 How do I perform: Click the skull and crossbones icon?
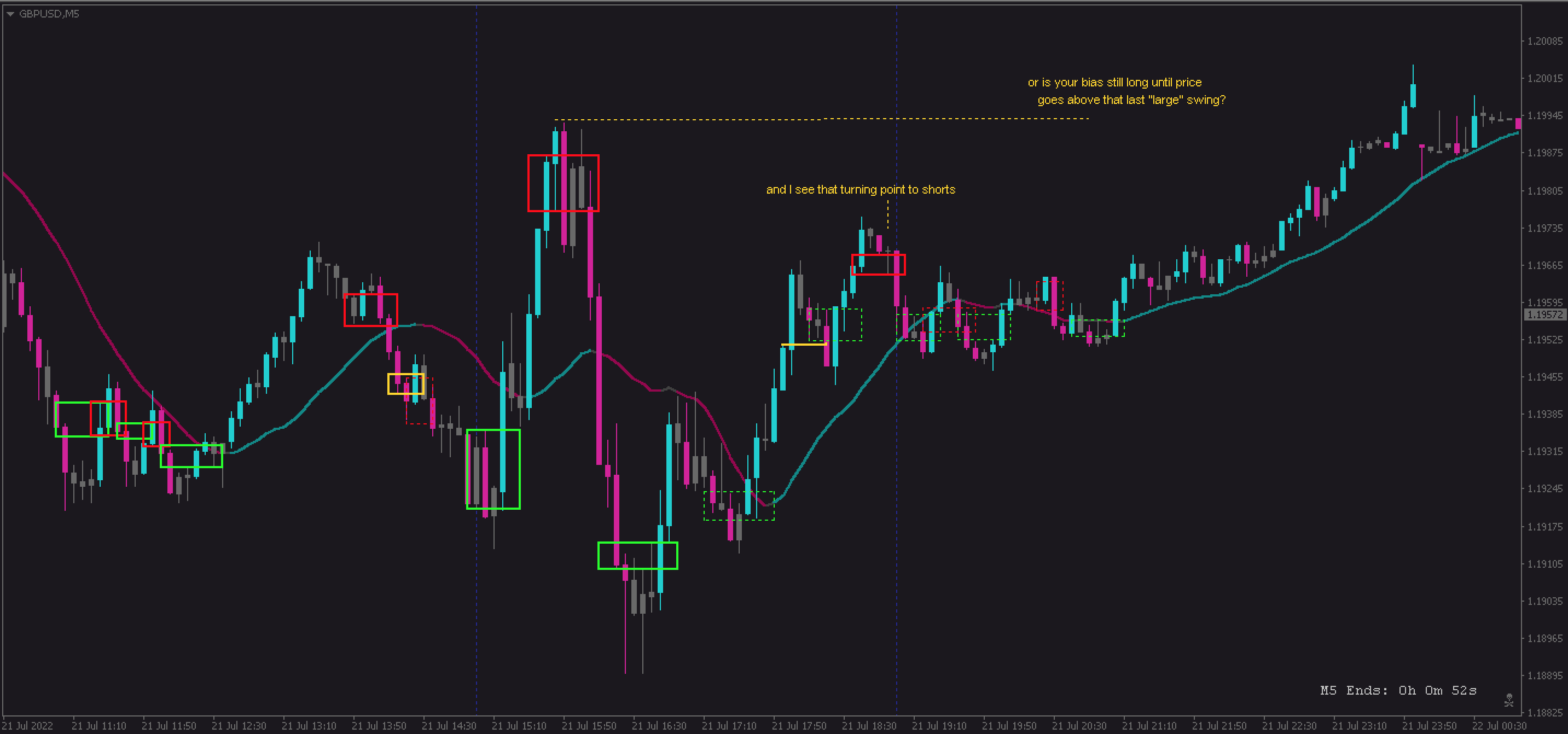1508,700
